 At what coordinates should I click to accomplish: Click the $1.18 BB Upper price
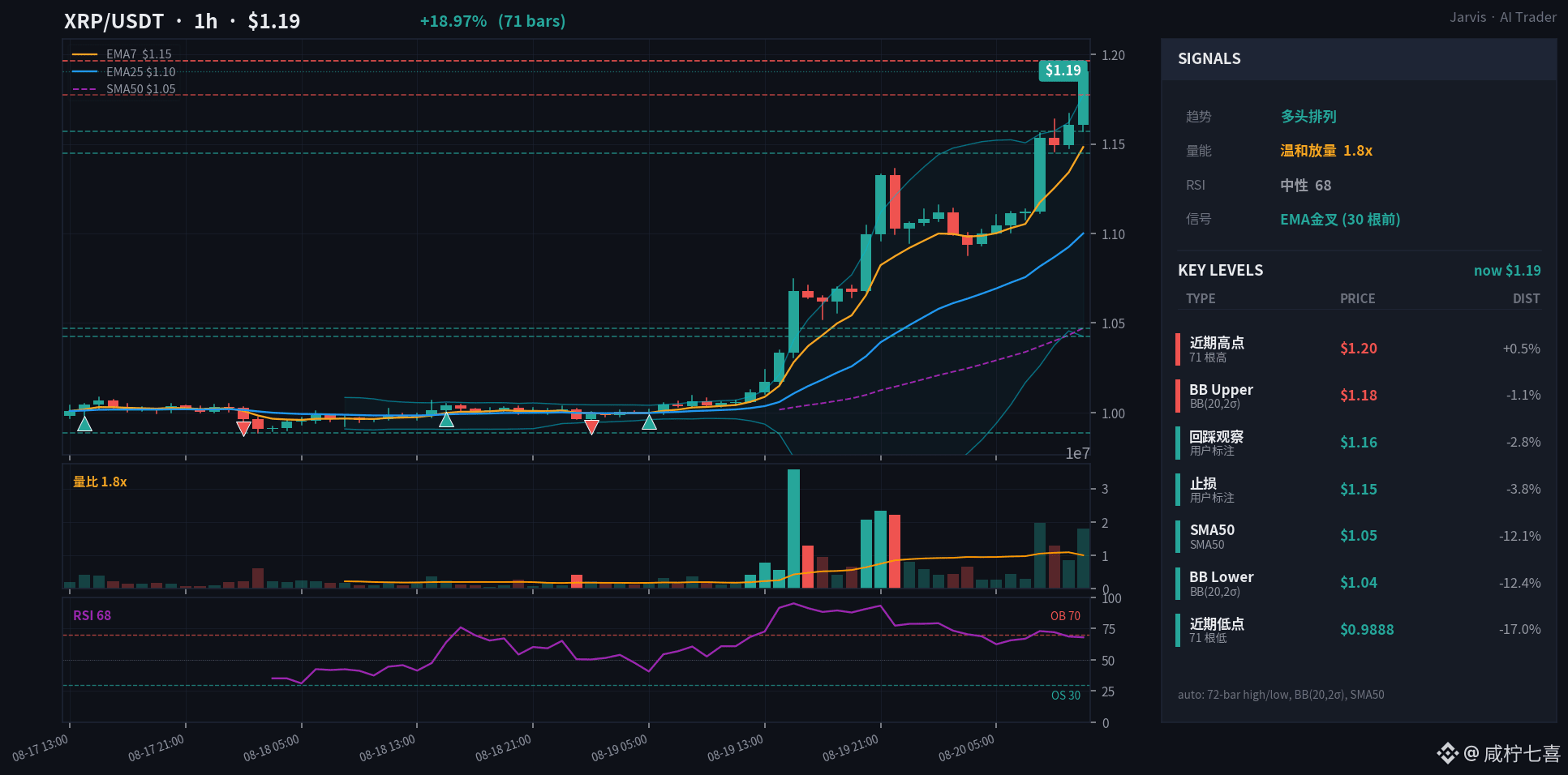(x=1358, y=396)
